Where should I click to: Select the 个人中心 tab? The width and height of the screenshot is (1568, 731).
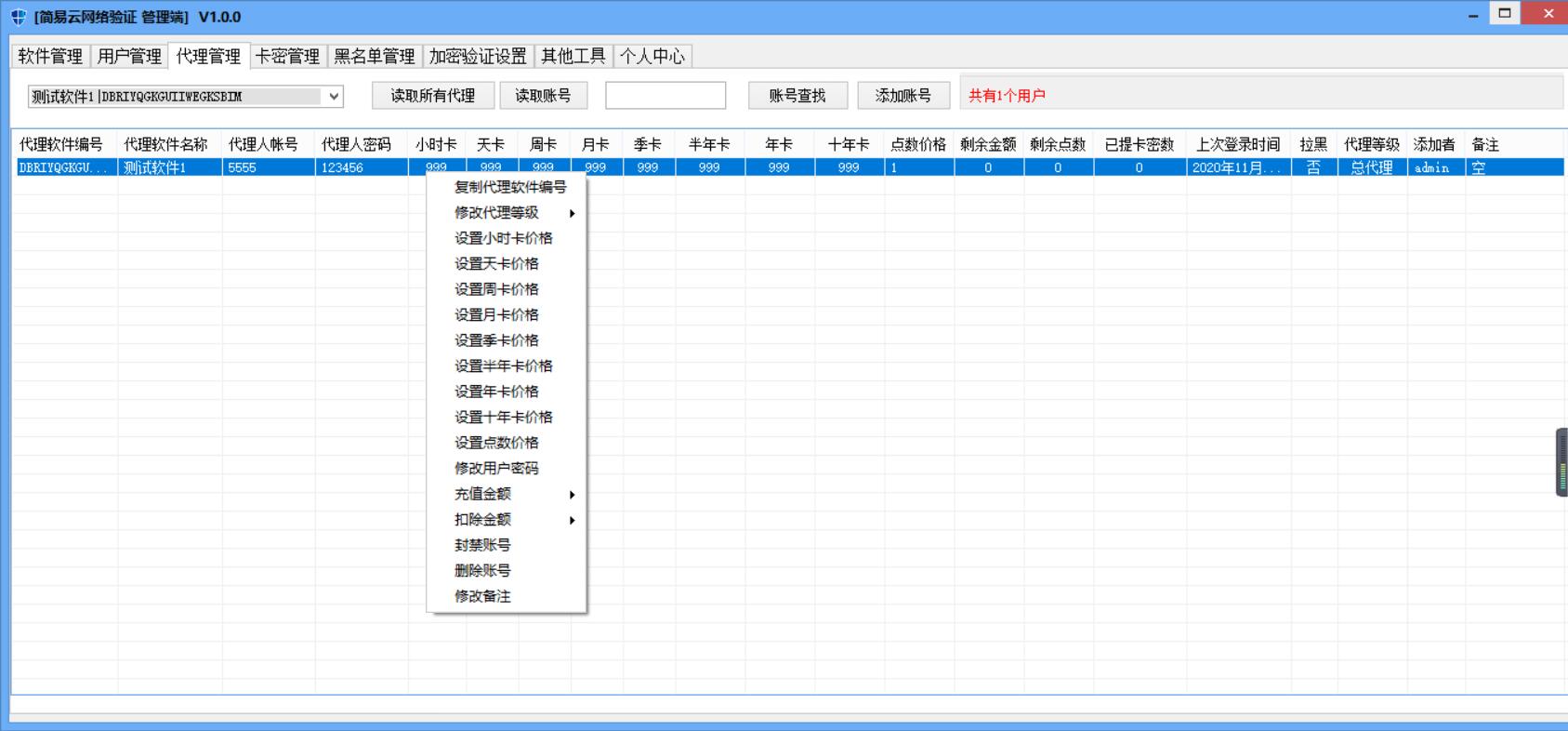tap(652, 57)
